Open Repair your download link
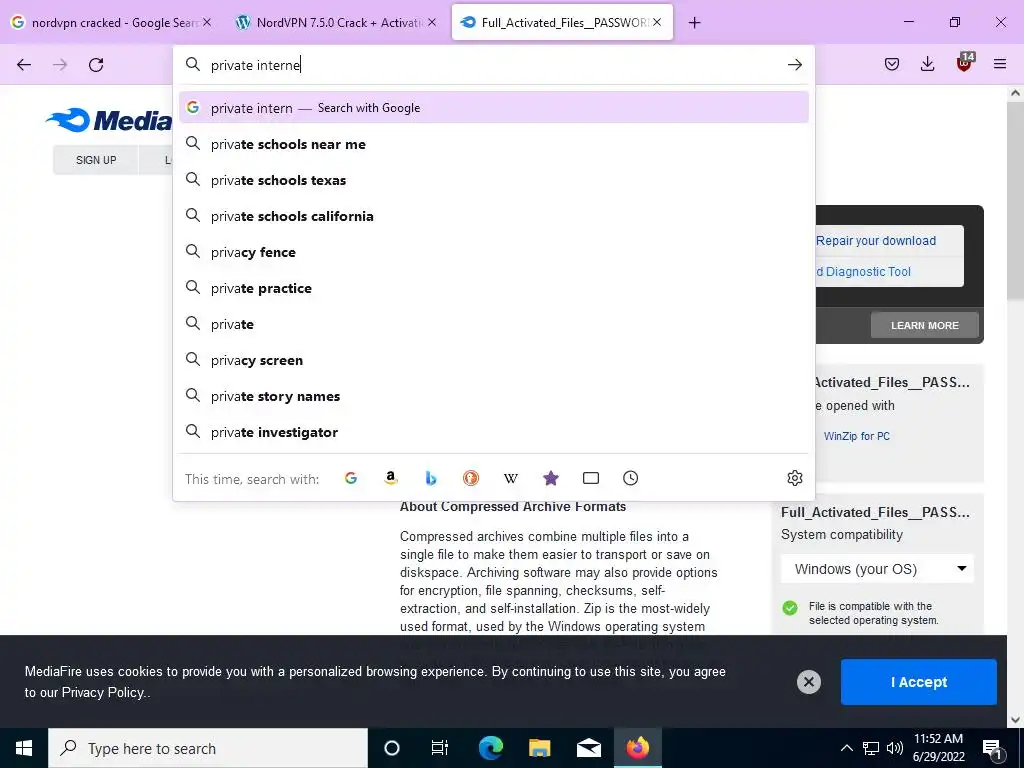Image resolution: width=1024 pixels, height=768 pixels. pos(876,240)
